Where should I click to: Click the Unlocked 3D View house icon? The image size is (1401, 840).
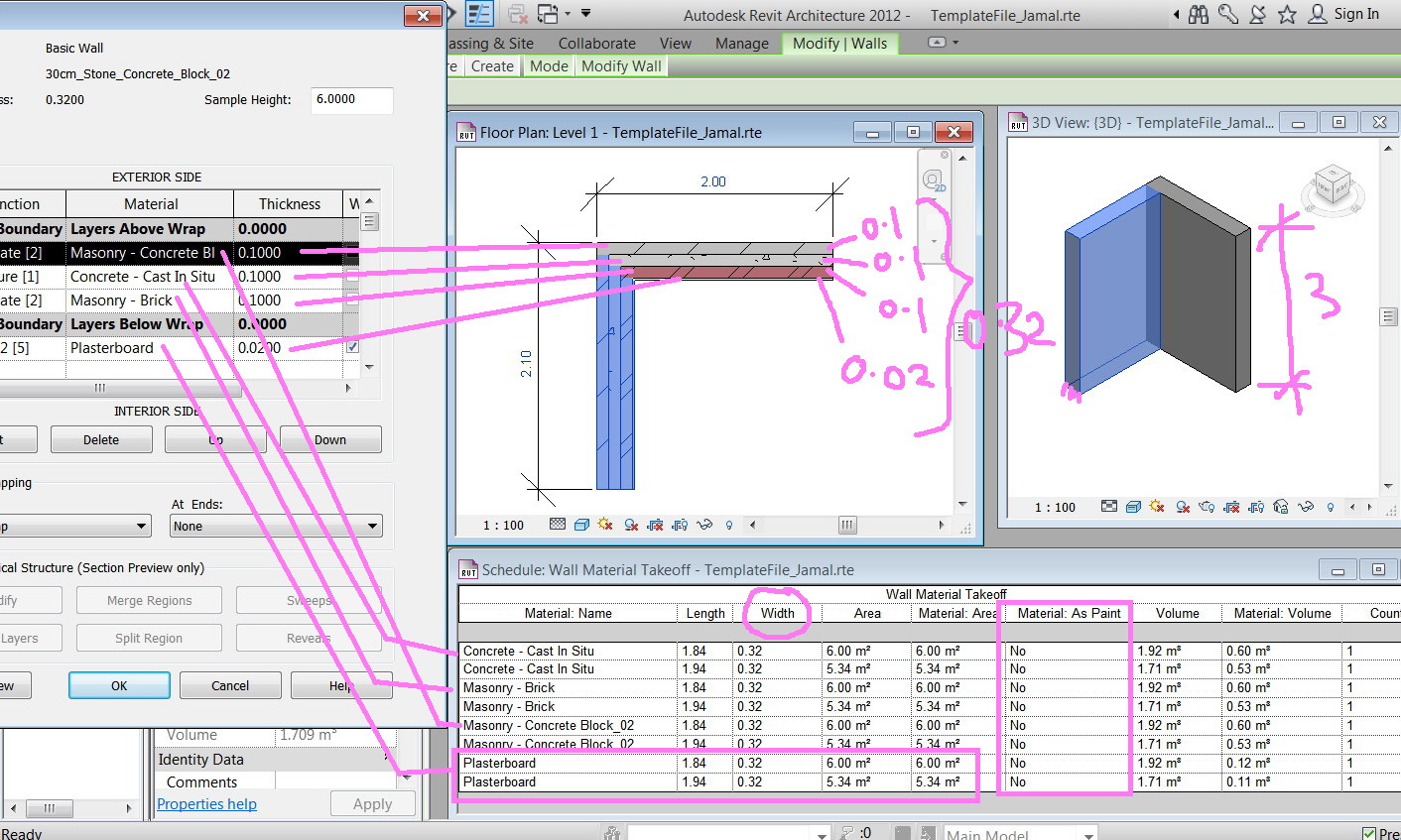click(x=1280, y=507)
